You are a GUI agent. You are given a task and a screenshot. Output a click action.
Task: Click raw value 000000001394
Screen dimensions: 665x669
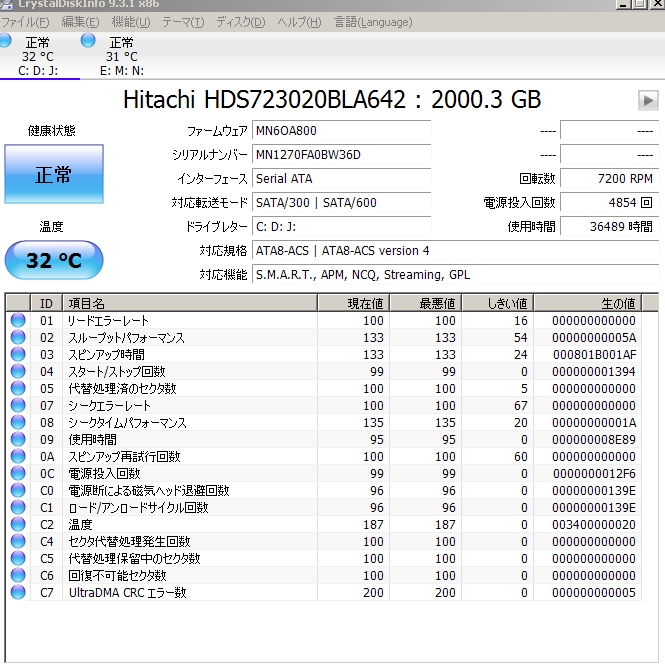pos(594,372)
